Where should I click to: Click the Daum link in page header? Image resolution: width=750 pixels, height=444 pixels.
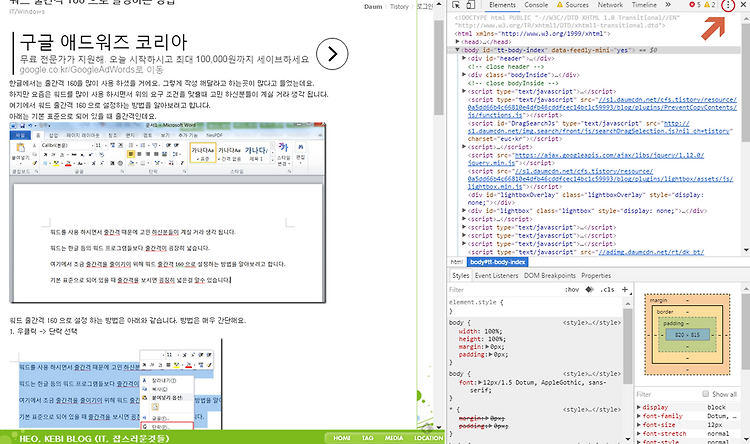click(x=373, y=7)
